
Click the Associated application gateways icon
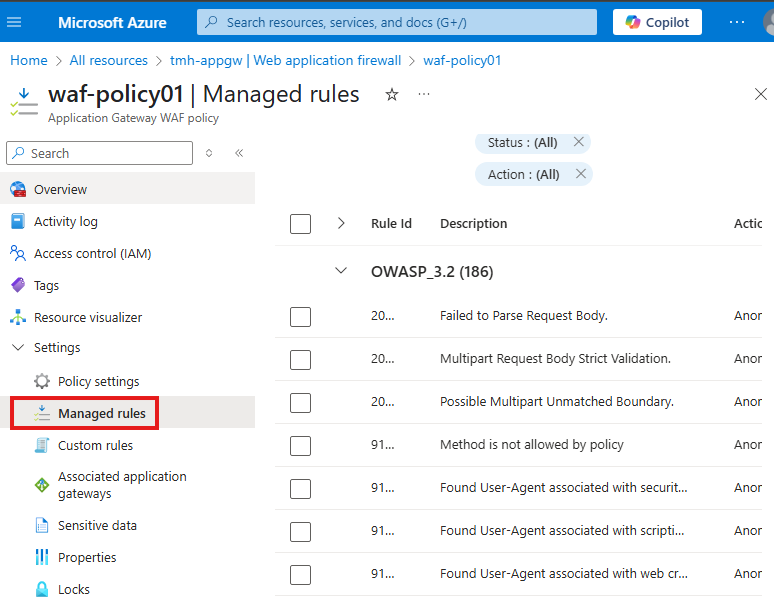[x=42, y=485]
